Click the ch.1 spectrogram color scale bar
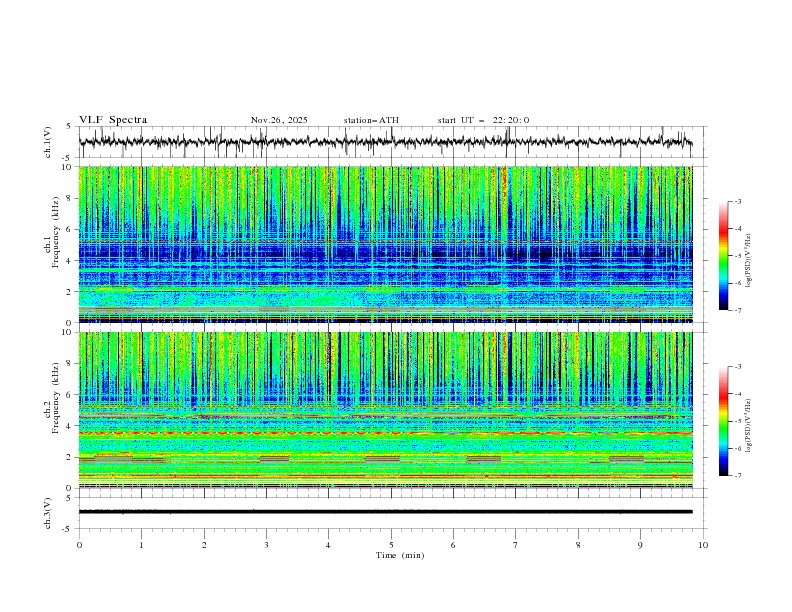792x612 pixels. click(x=723, y=256)
